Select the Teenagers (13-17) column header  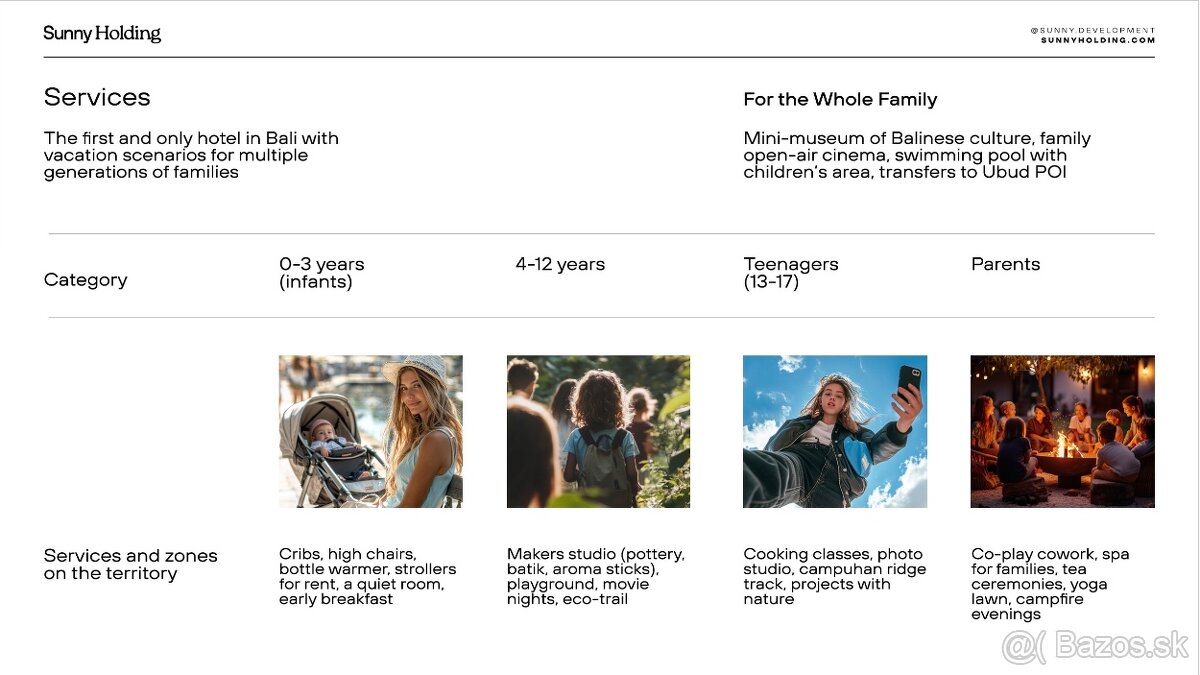[x=791, y=272]
